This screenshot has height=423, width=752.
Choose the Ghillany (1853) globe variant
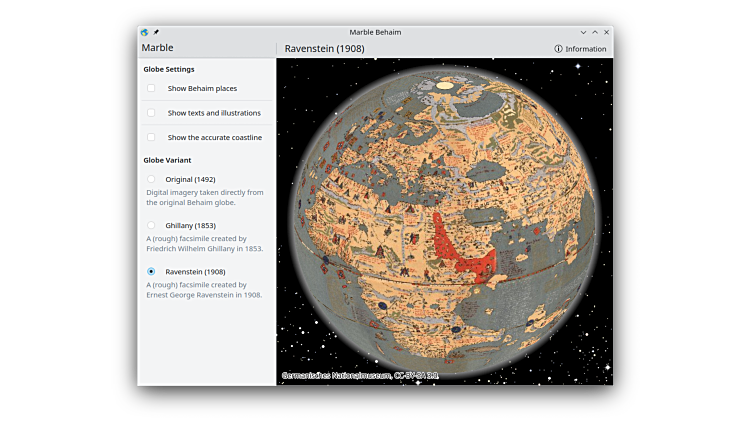point(151,225)
